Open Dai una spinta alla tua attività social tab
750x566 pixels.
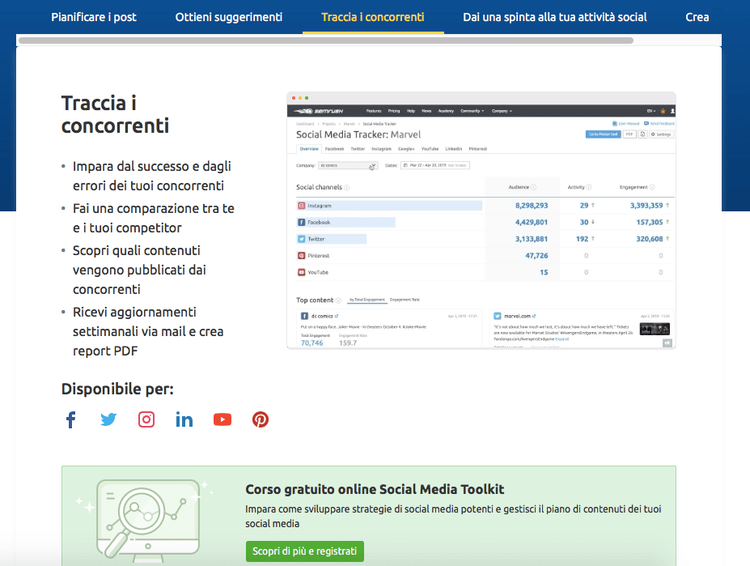coord(555,17)
